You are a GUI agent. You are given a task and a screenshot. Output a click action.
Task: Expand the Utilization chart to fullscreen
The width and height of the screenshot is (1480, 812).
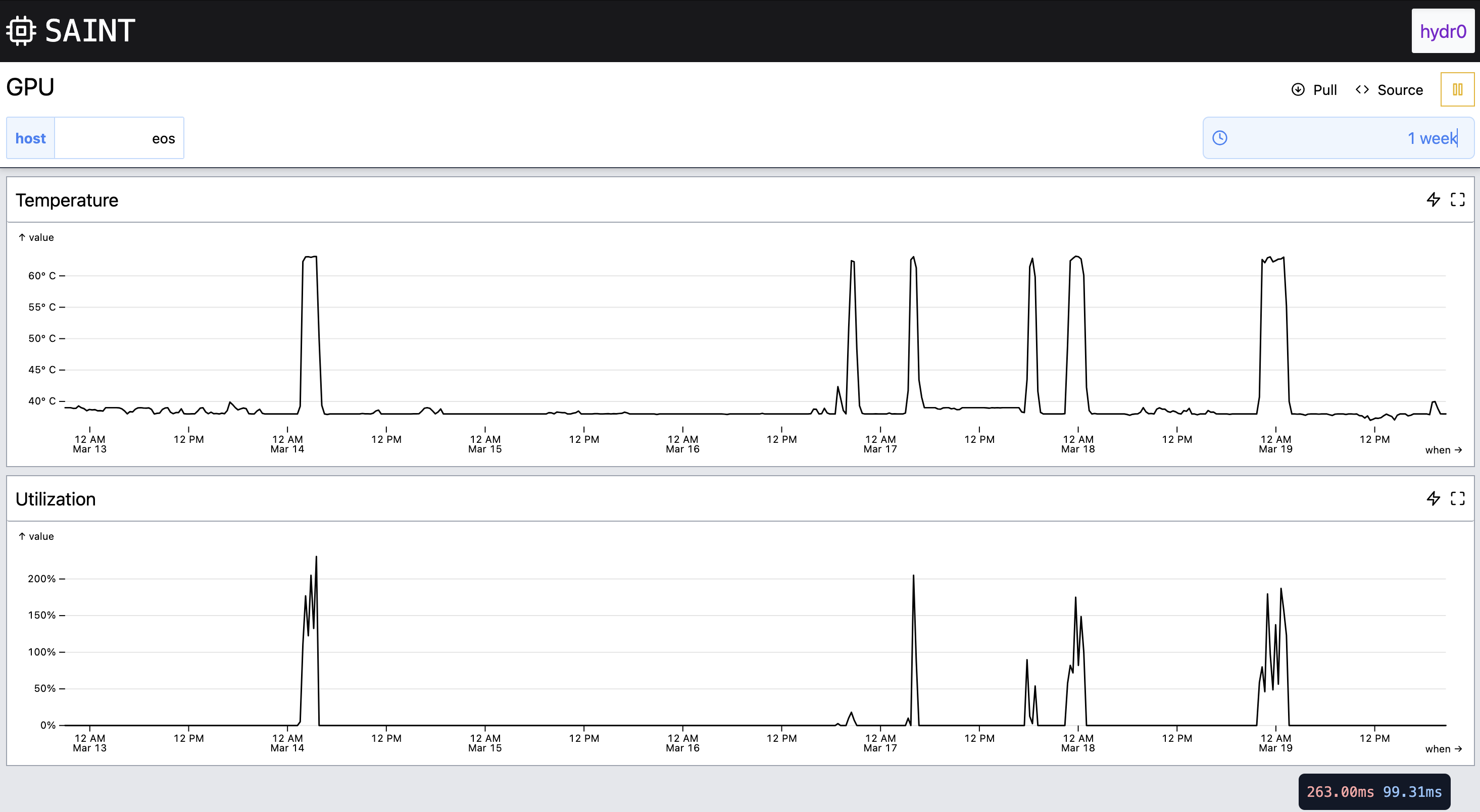1458,498
